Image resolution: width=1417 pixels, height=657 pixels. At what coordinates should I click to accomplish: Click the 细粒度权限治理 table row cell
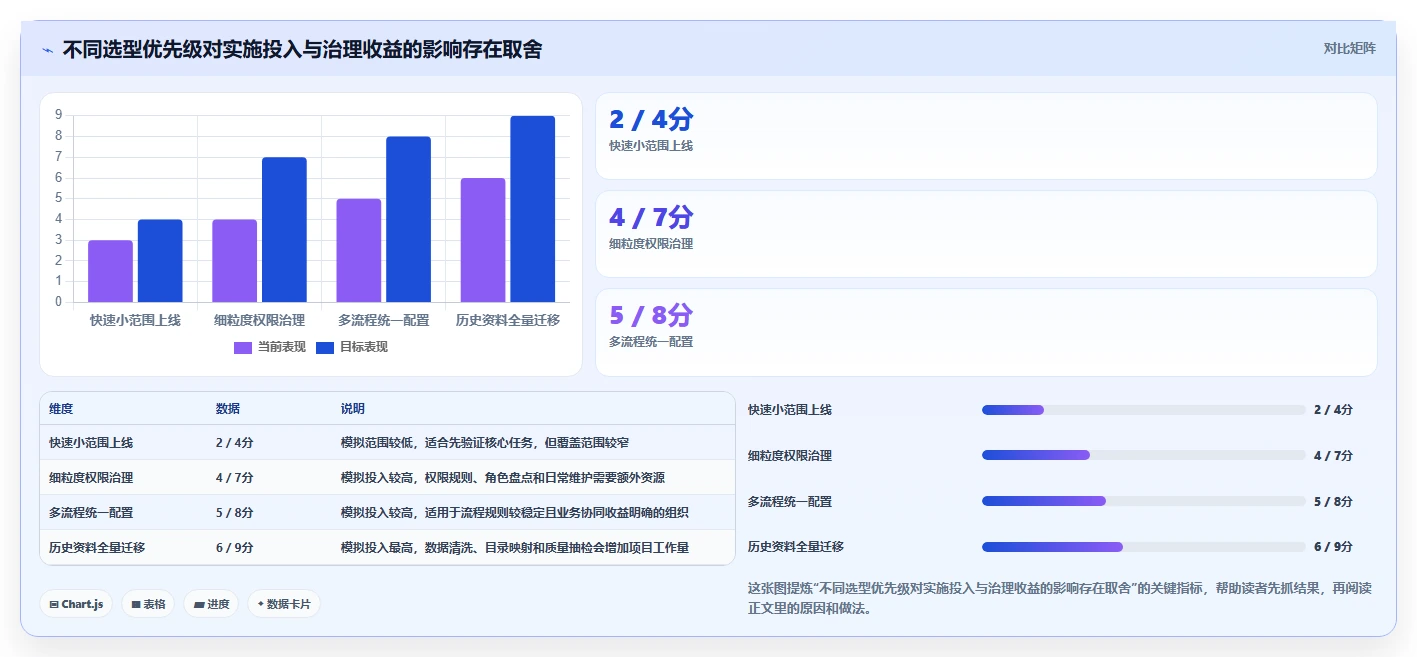(91, 477)
